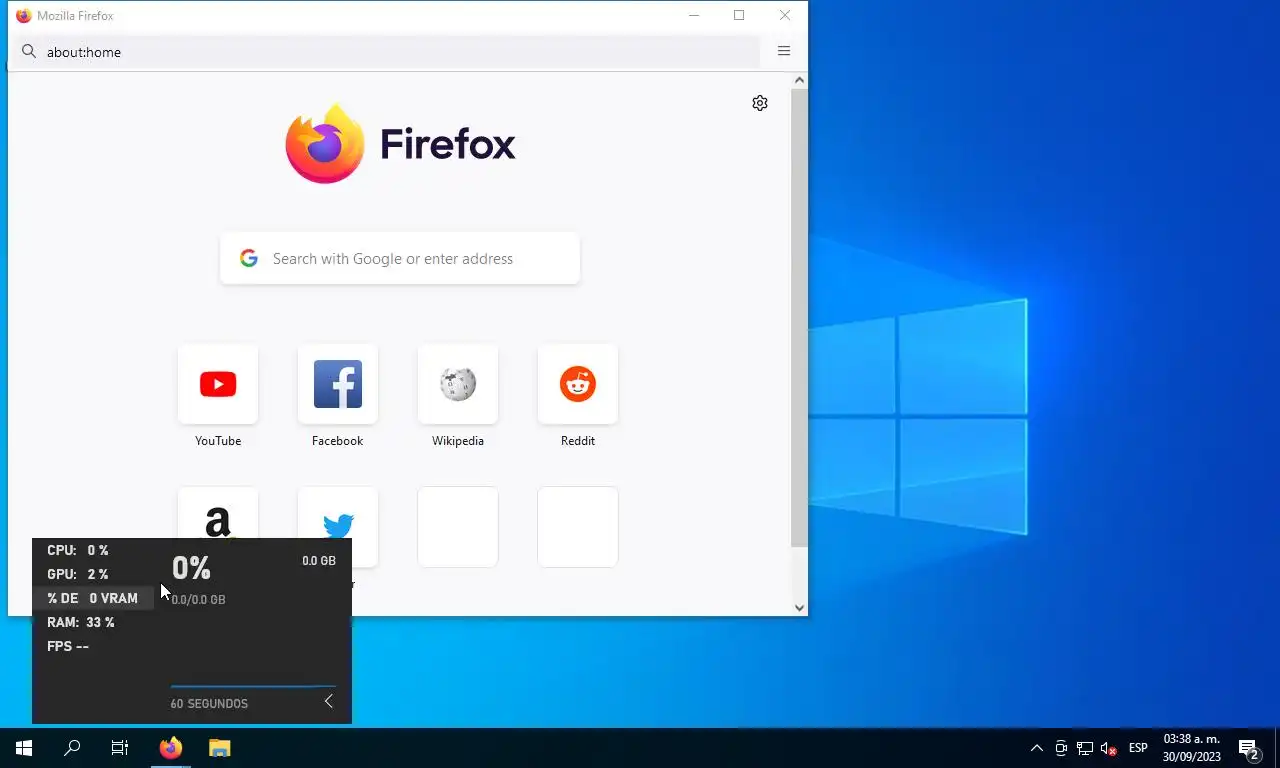Open File Explorer from taskbar
This screenshot has width=1280, height=768.
pos(219,748)
